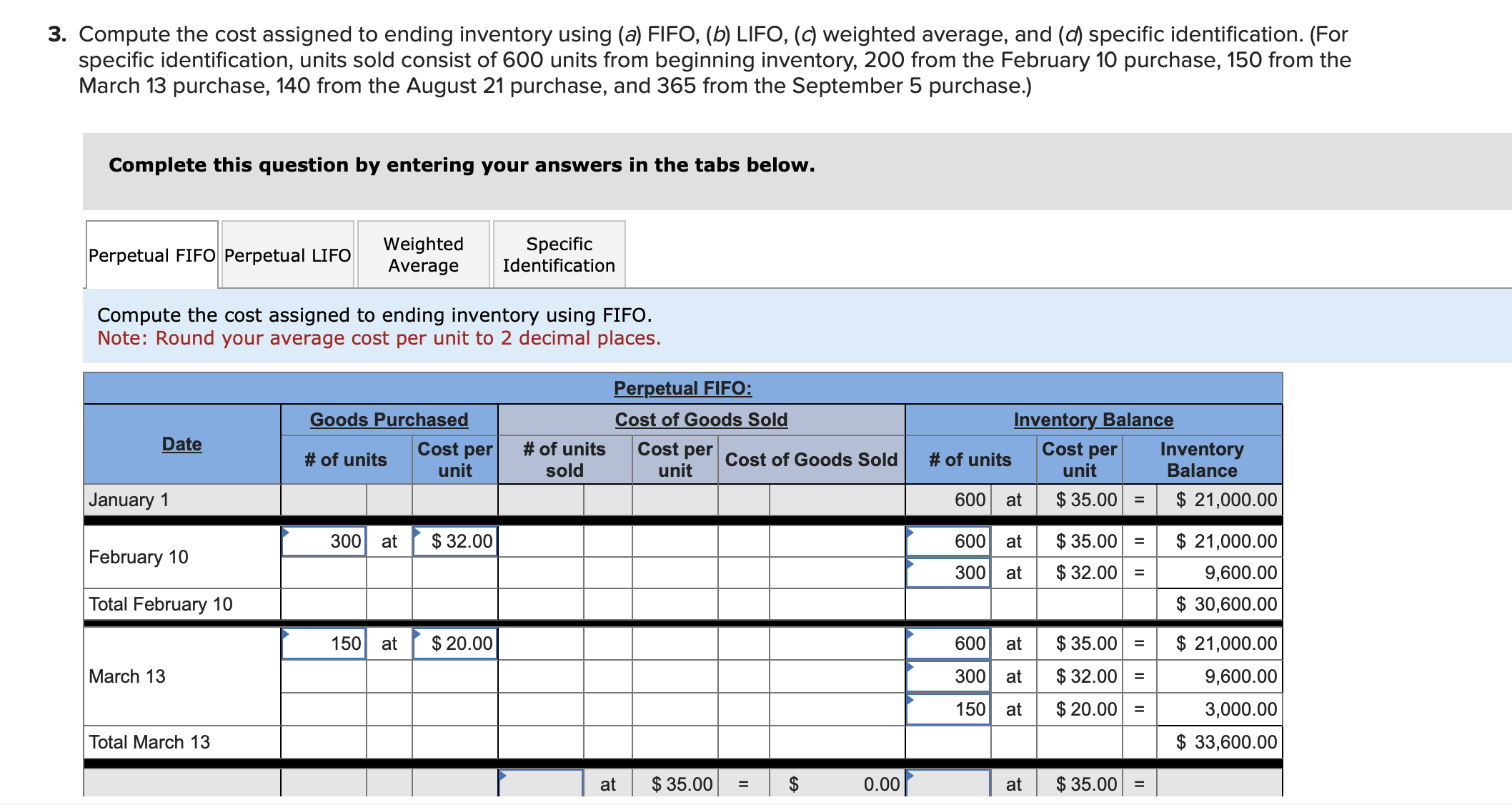Edit the 600 inventory balance cell for February 10
The height and width of the screenshot is (805, 1512).
948,541
